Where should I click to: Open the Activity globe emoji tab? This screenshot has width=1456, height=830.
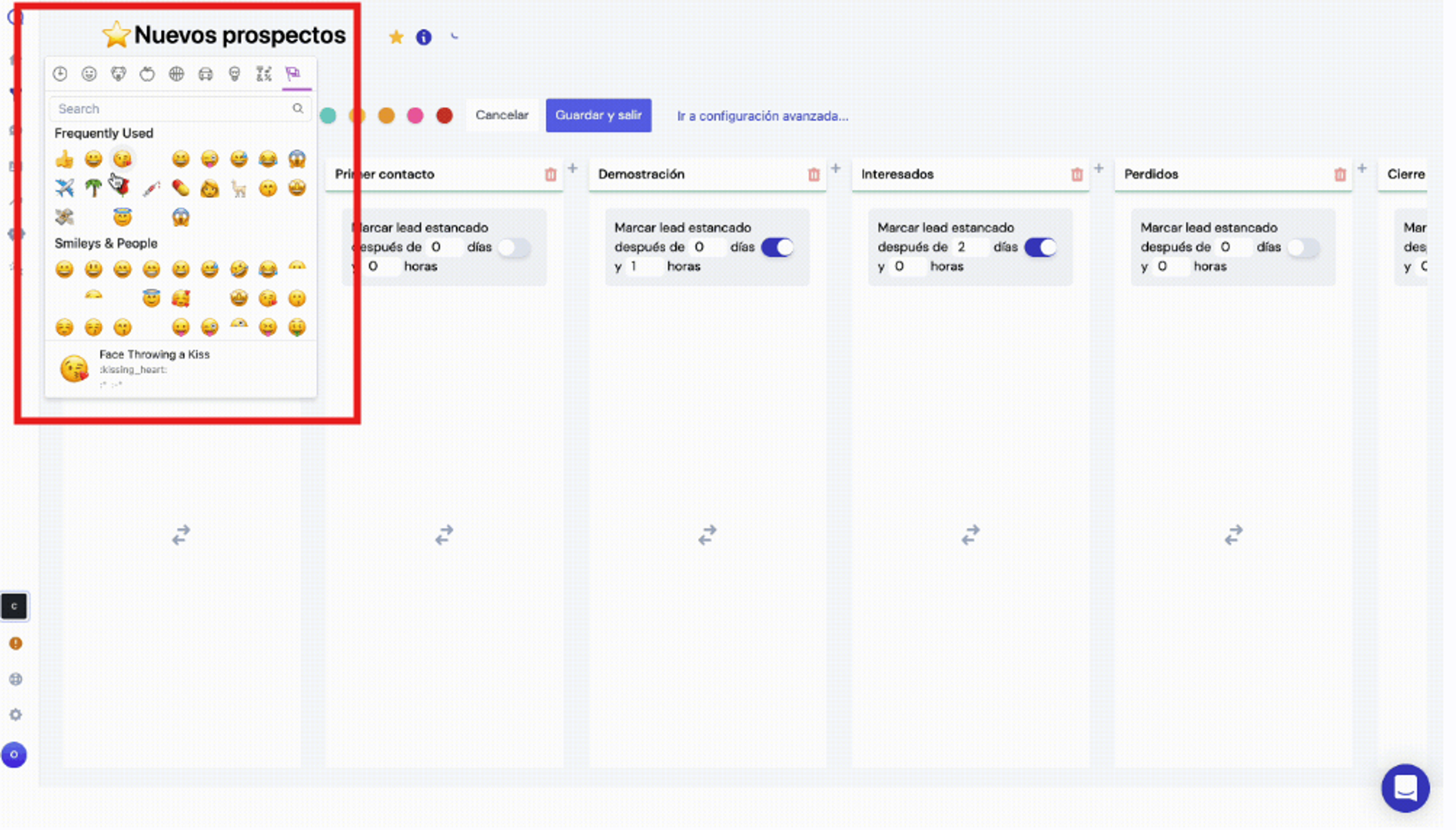coord(176,74)
